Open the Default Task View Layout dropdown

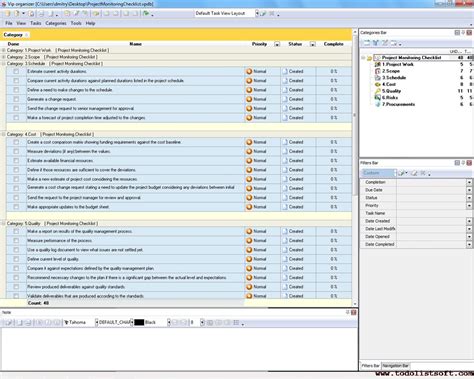(257, 13)
